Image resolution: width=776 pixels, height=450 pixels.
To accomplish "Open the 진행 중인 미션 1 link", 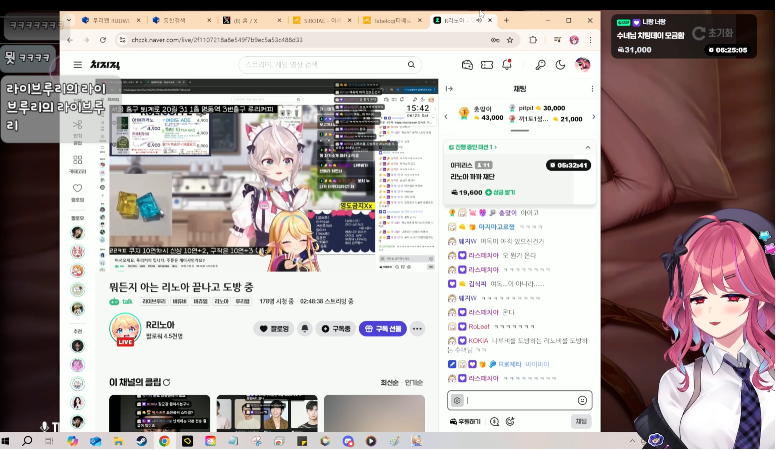I will coord(473,147).
